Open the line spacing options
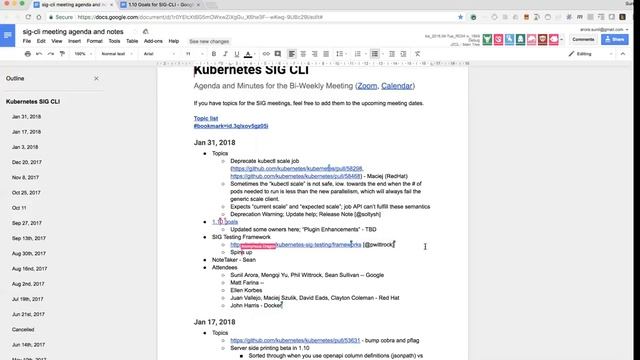Image resolution: width=640 pixels, height=360 pixels. click(x=340, y=54)
